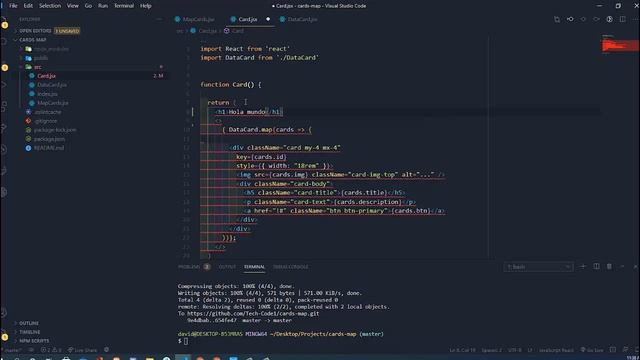Open the View menu
This screenshot has width=640, height=360.
[73, 6]
